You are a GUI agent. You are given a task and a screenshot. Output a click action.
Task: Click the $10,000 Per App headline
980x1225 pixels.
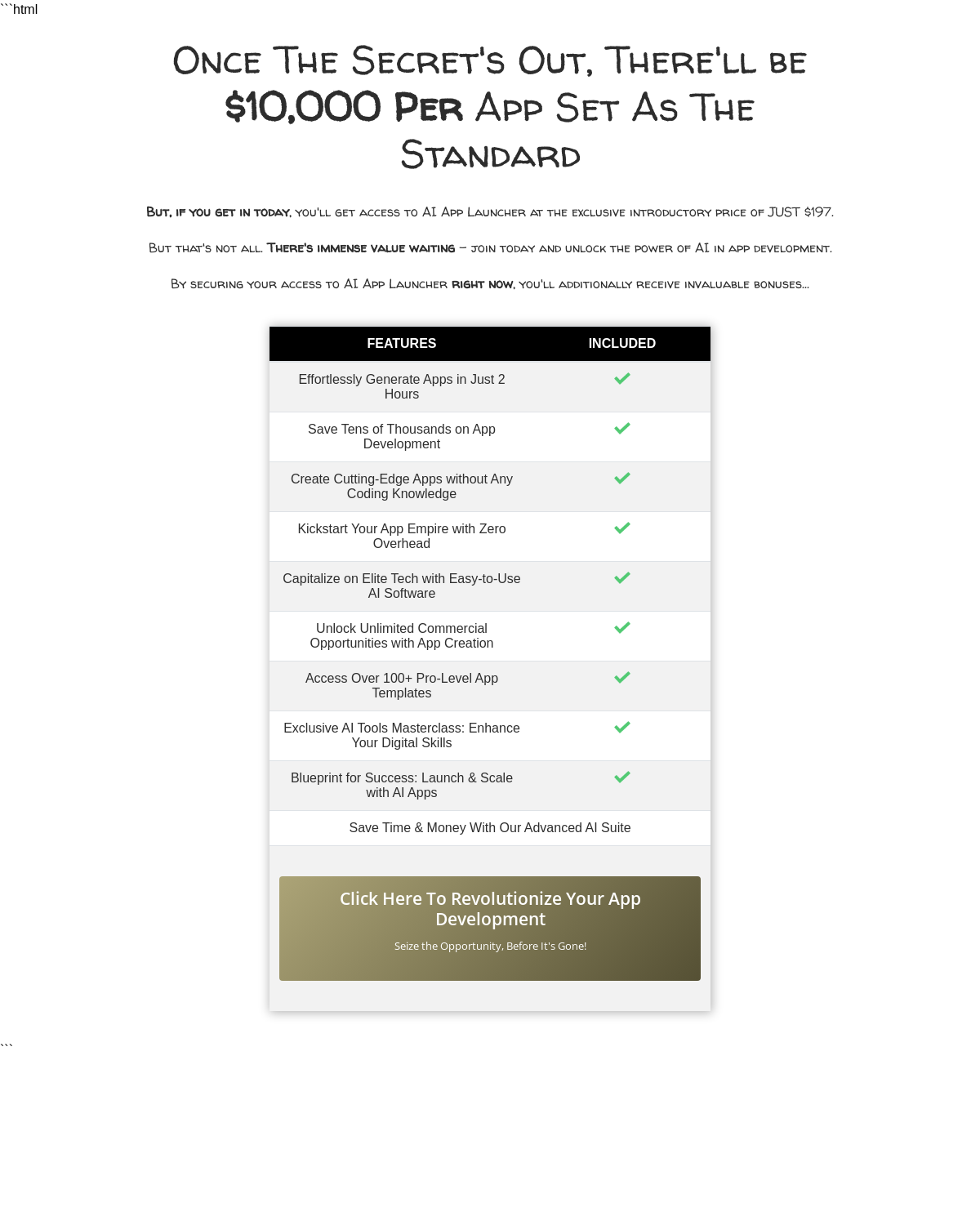click(x=490, y=108)
